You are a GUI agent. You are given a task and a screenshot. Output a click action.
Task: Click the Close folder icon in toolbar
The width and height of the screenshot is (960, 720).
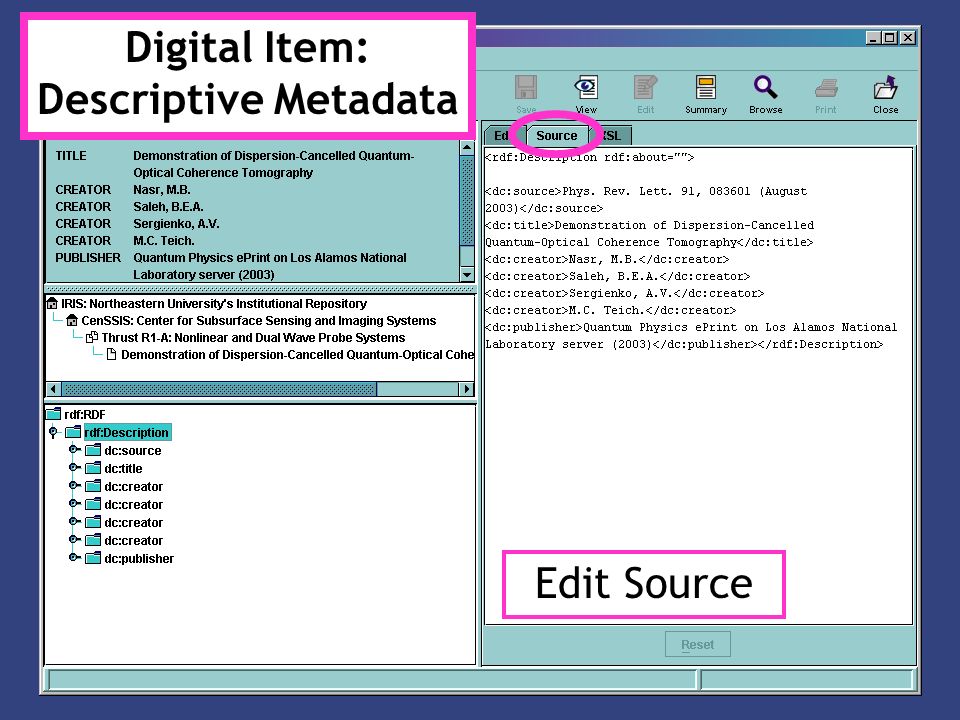pyautogui.click(x=885, y=88)
